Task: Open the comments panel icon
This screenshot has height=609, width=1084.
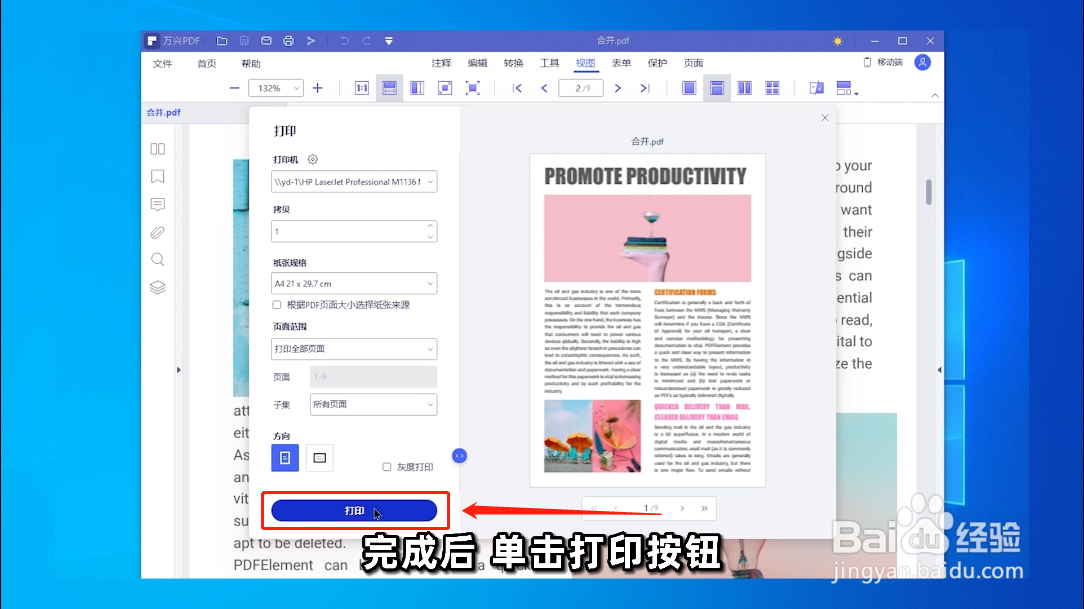Action: 158,204
